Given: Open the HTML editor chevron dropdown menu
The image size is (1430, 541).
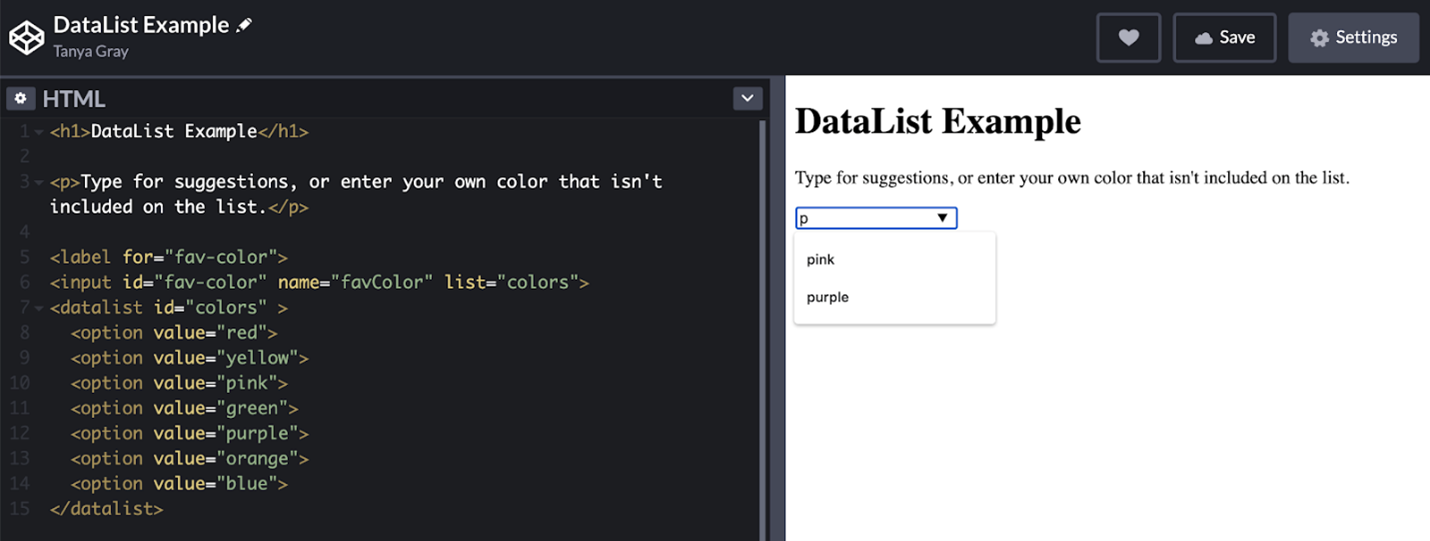Looking at the screenshot, I should (x=747, y=98).
